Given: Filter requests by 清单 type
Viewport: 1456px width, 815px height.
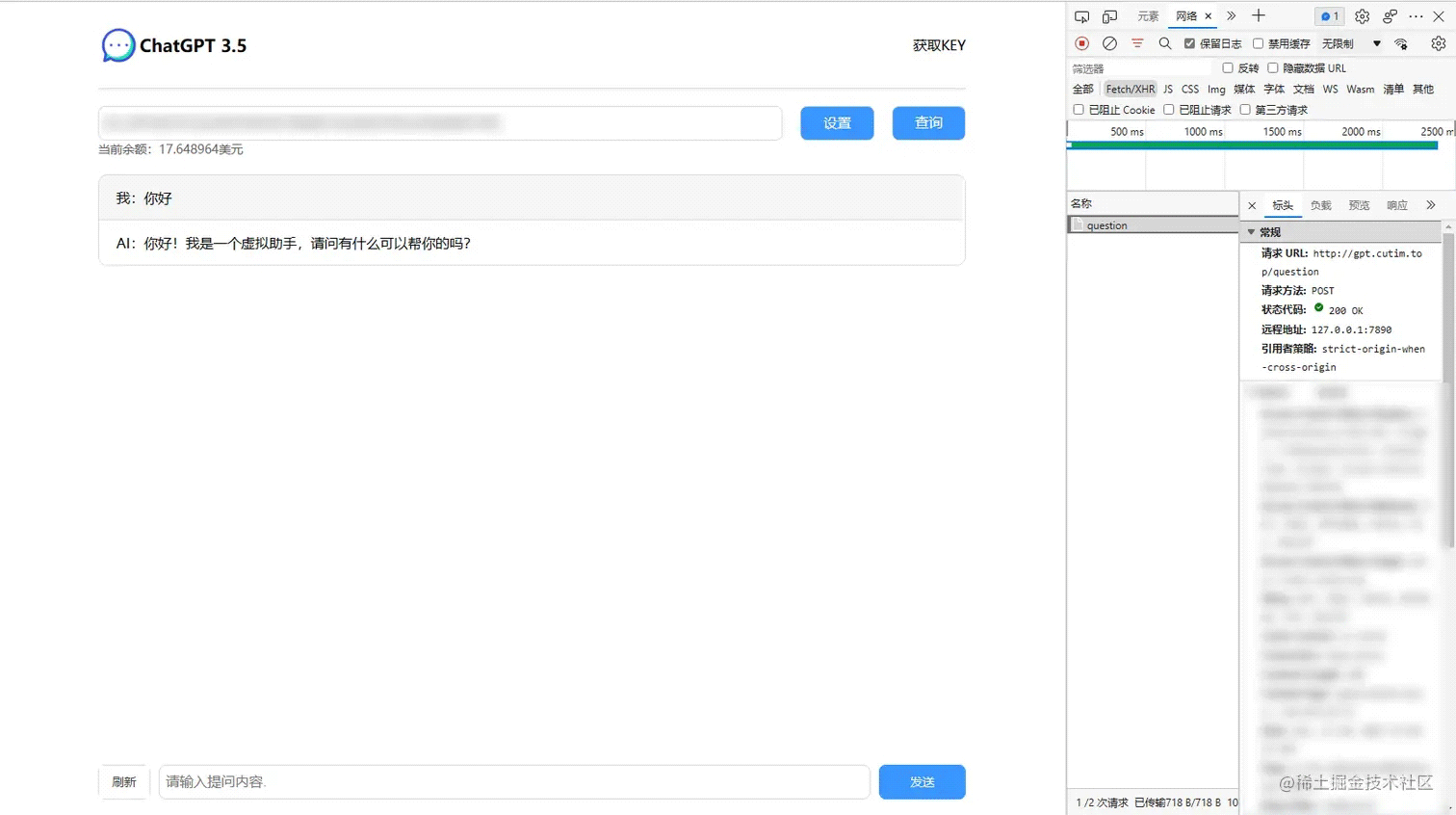Looking at the screenshot, I should [x=1393, y=89].
